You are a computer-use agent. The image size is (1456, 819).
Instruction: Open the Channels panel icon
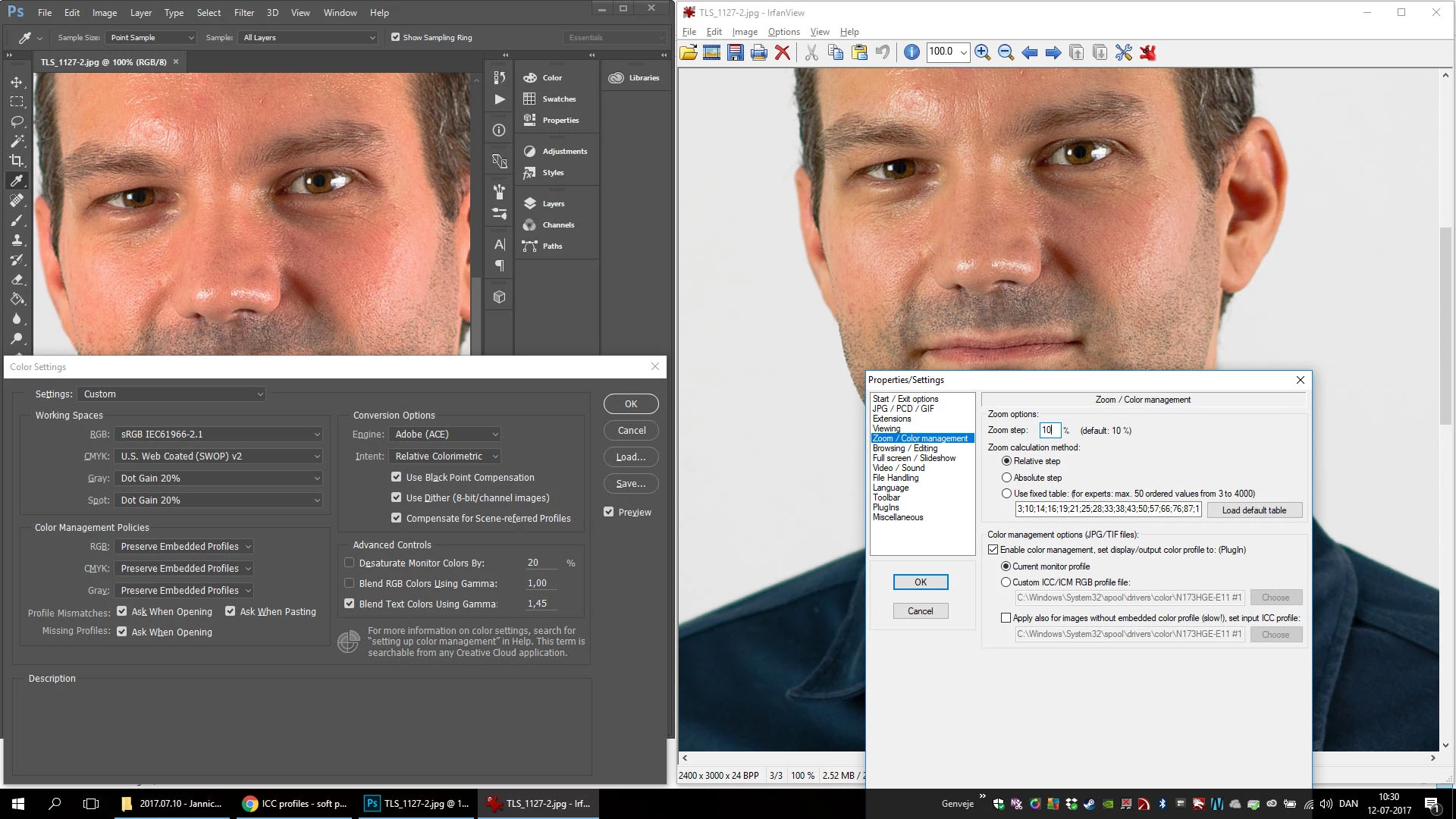529,225
